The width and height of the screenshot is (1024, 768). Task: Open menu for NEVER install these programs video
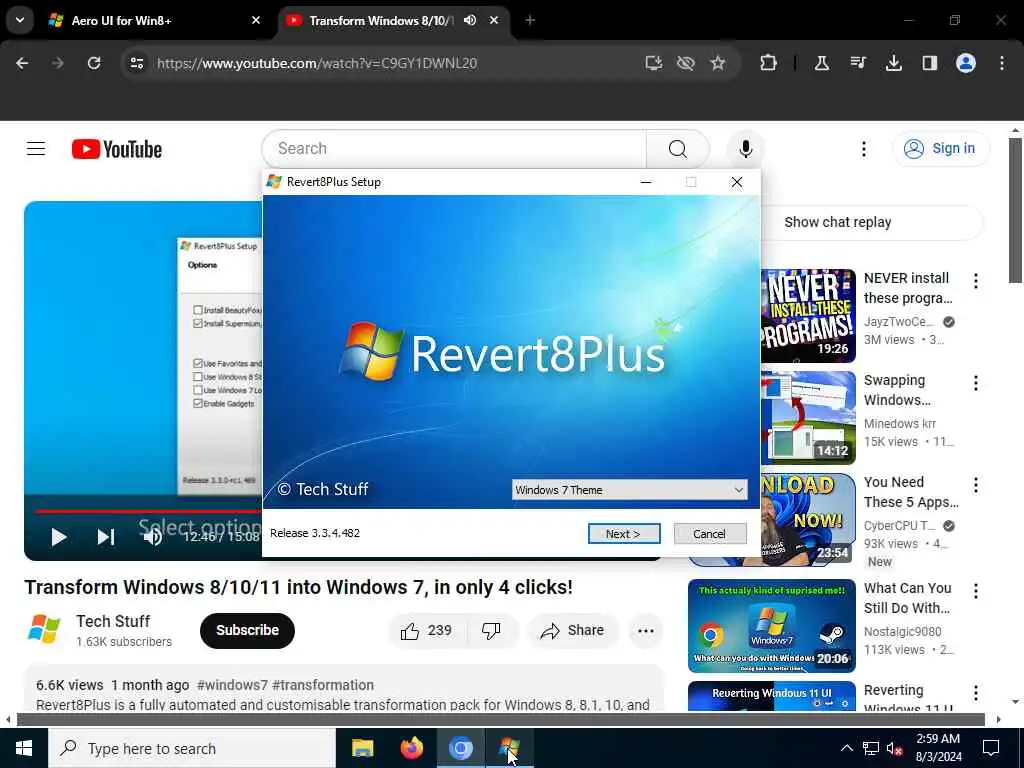click(x=976, y=281)
